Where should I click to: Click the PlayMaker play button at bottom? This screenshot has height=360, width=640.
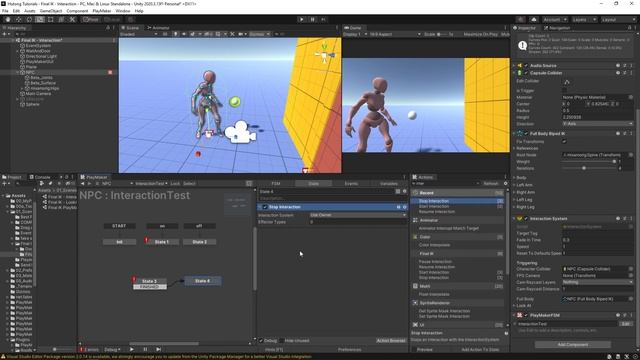click(x=131, y=349)
